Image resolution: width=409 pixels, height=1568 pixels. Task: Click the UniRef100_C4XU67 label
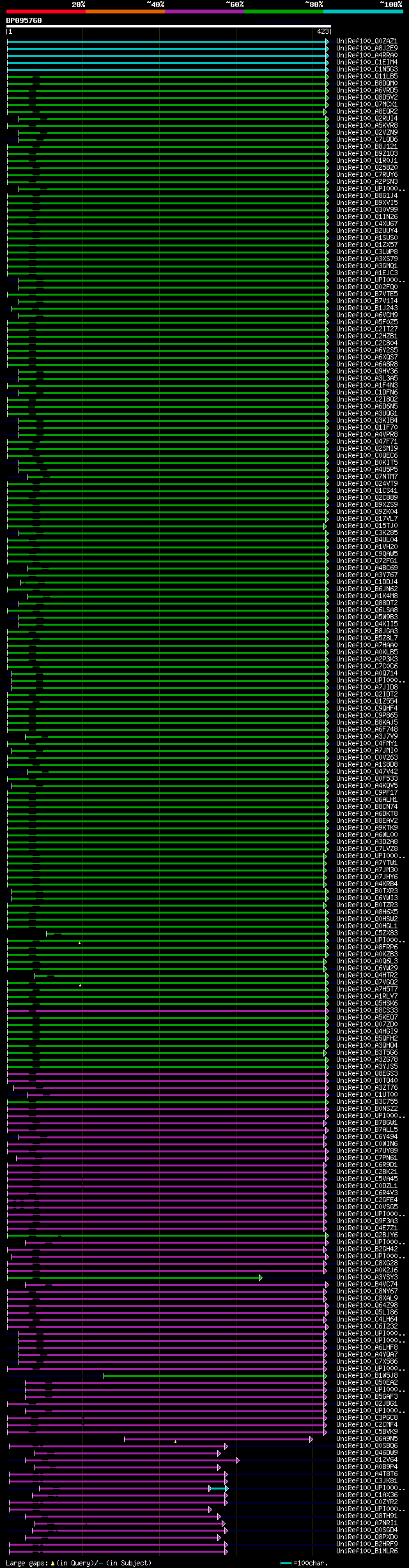[367, 224]
